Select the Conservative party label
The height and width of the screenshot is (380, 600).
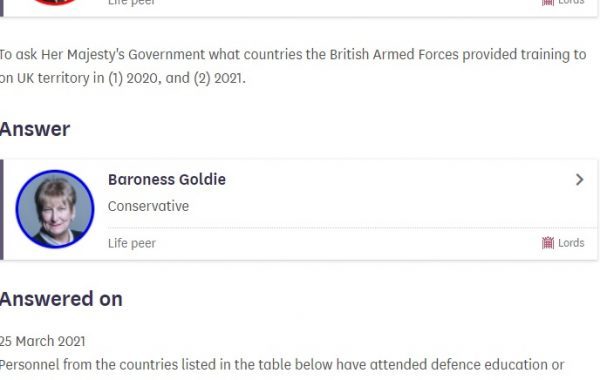pos(148,206)
